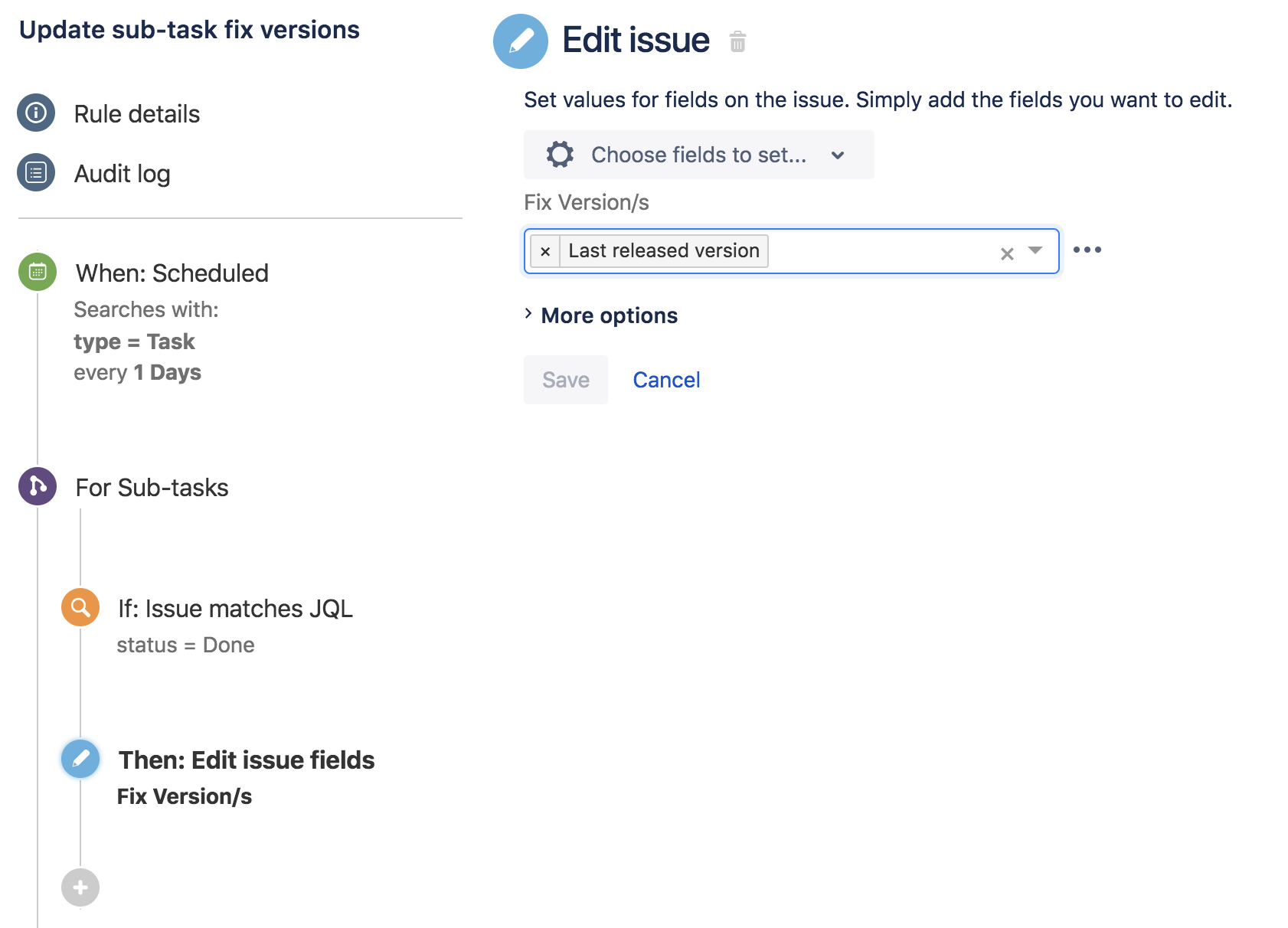
Task: Open the Choose fields to set dropdown
Action: (698, 155)
